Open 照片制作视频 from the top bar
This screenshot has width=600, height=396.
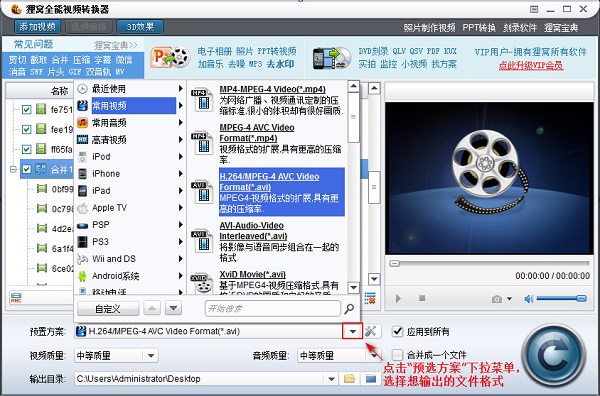coord(429,28)
